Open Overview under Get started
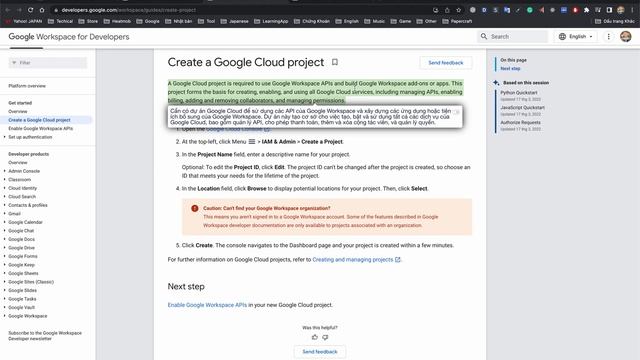 point(18,111)
